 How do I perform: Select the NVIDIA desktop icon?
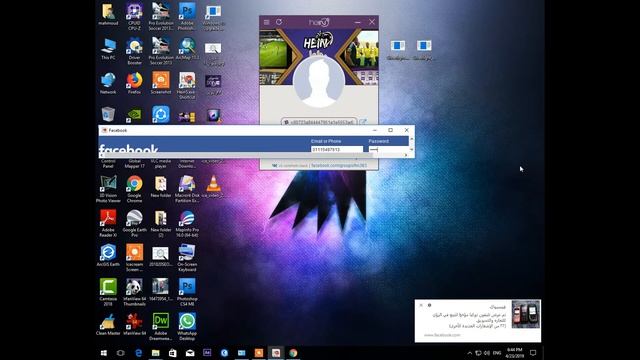[134, 115]
